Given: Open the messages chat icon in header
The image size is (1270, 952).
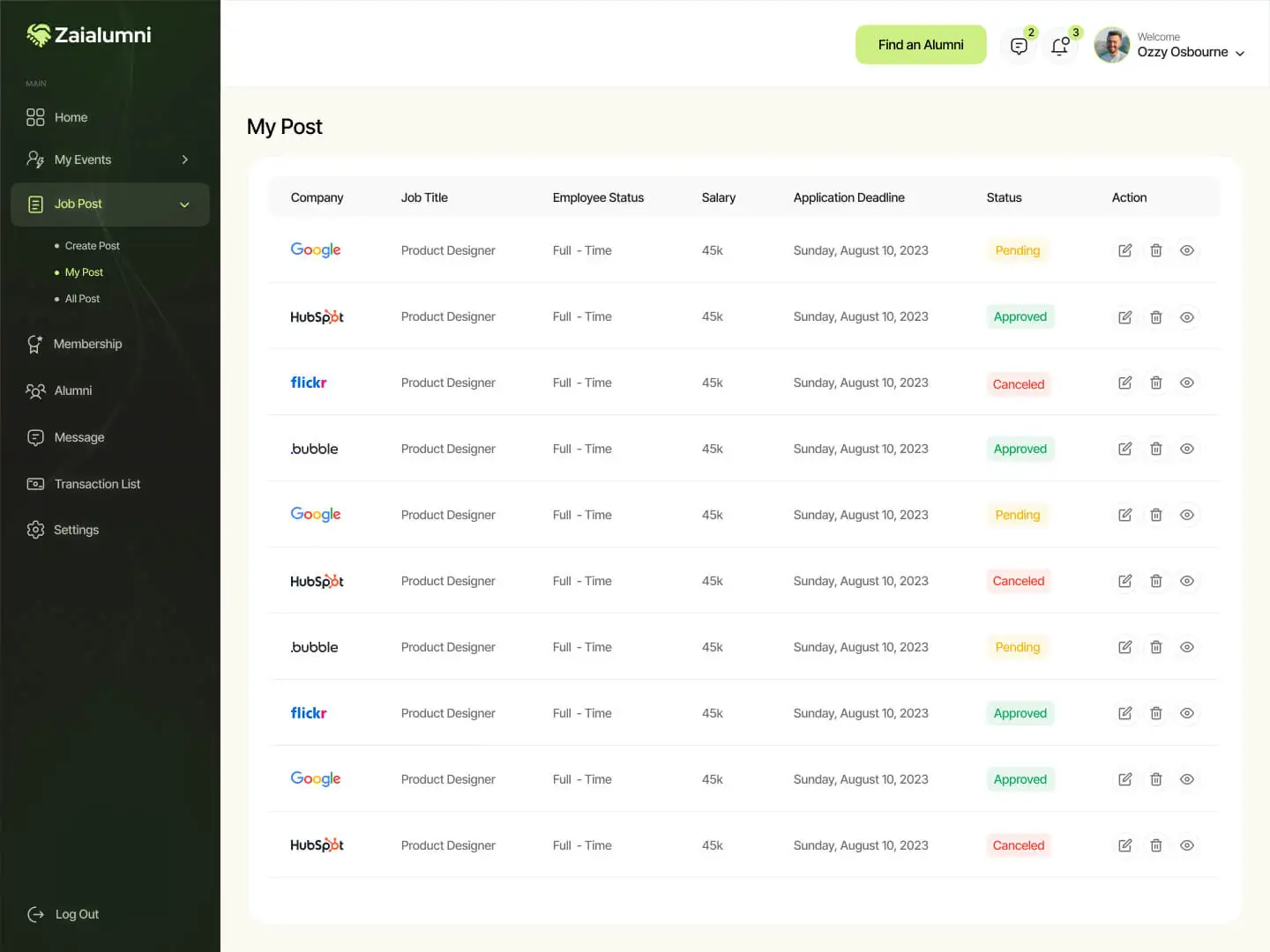Looking at the screenshot, I should coord(1019,46).
